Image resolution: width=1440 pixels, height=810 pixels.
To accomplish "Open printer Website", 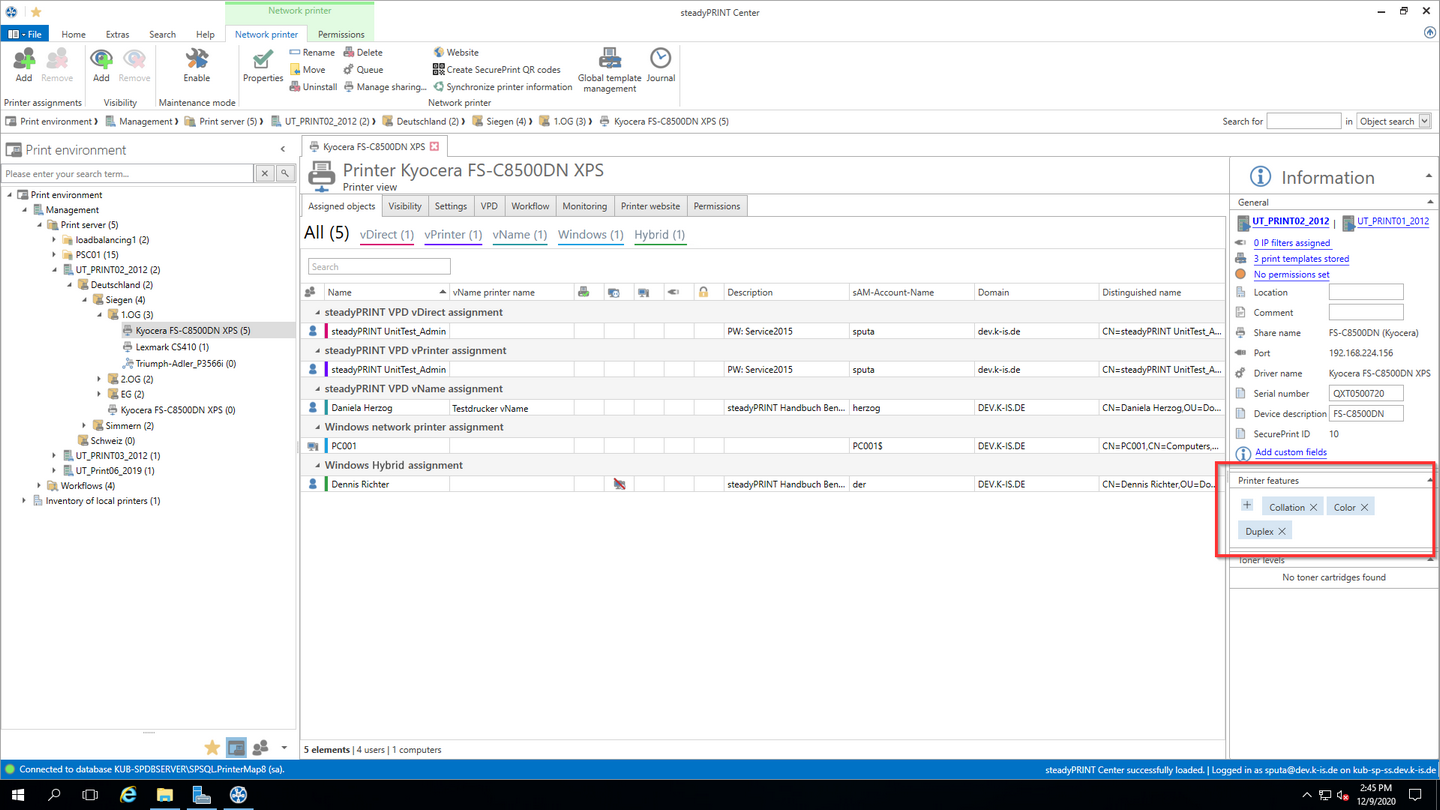I will (x=455, y=52).
